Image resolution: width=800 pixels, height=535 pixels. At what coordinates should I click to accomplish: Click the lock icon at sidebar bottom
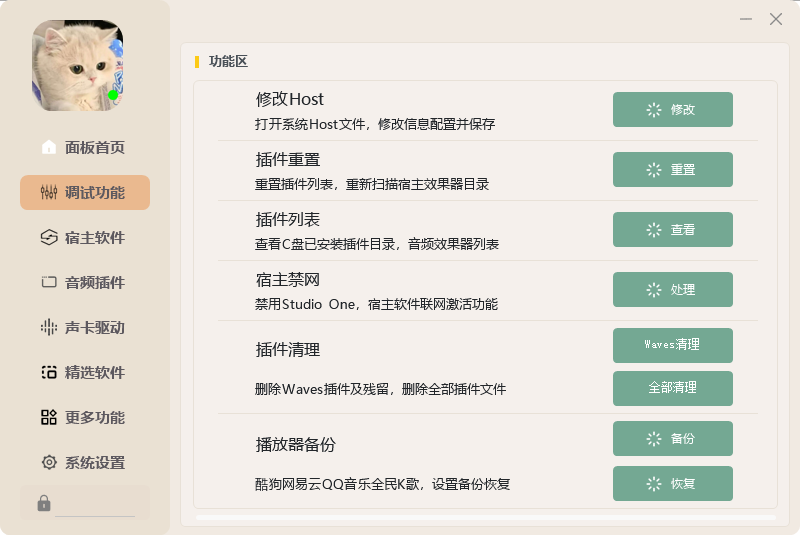pos(44,503)
